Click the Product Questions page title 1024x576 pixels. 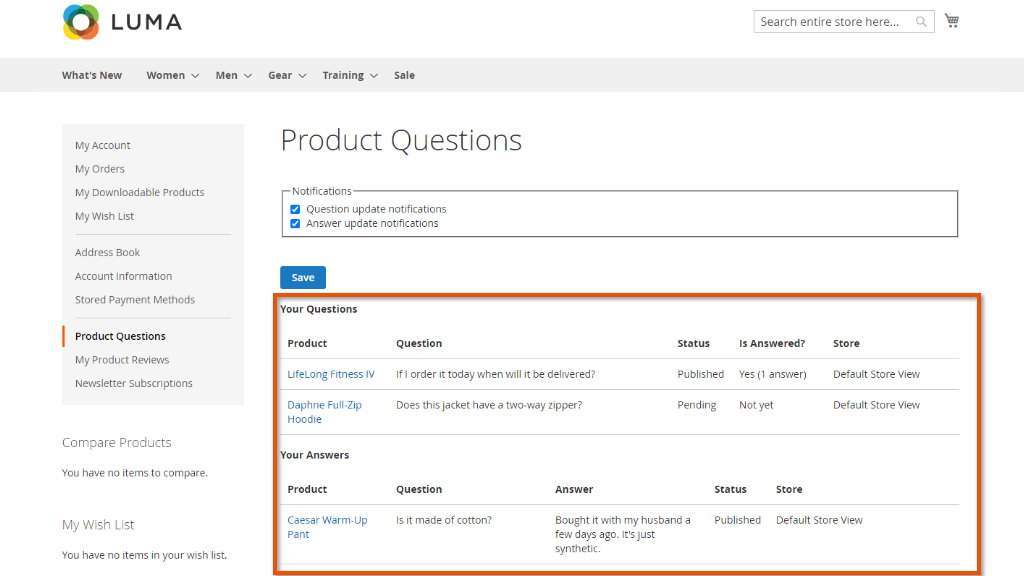click(402, 140)
